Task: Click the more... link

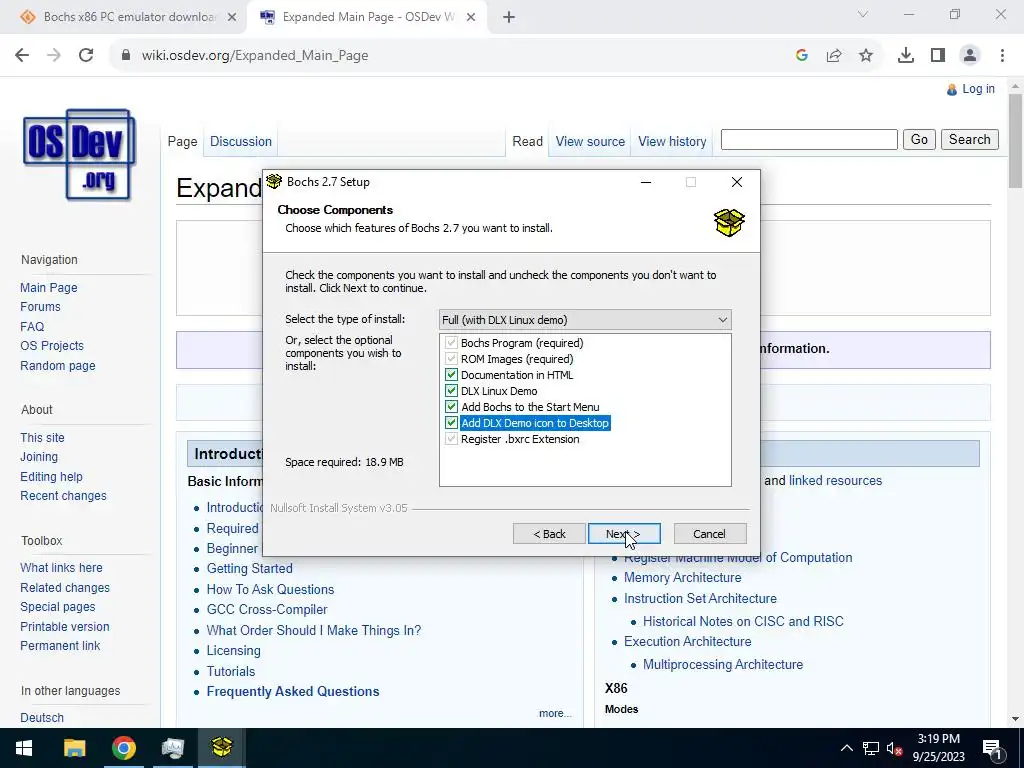Action: [x=554, y=713]
